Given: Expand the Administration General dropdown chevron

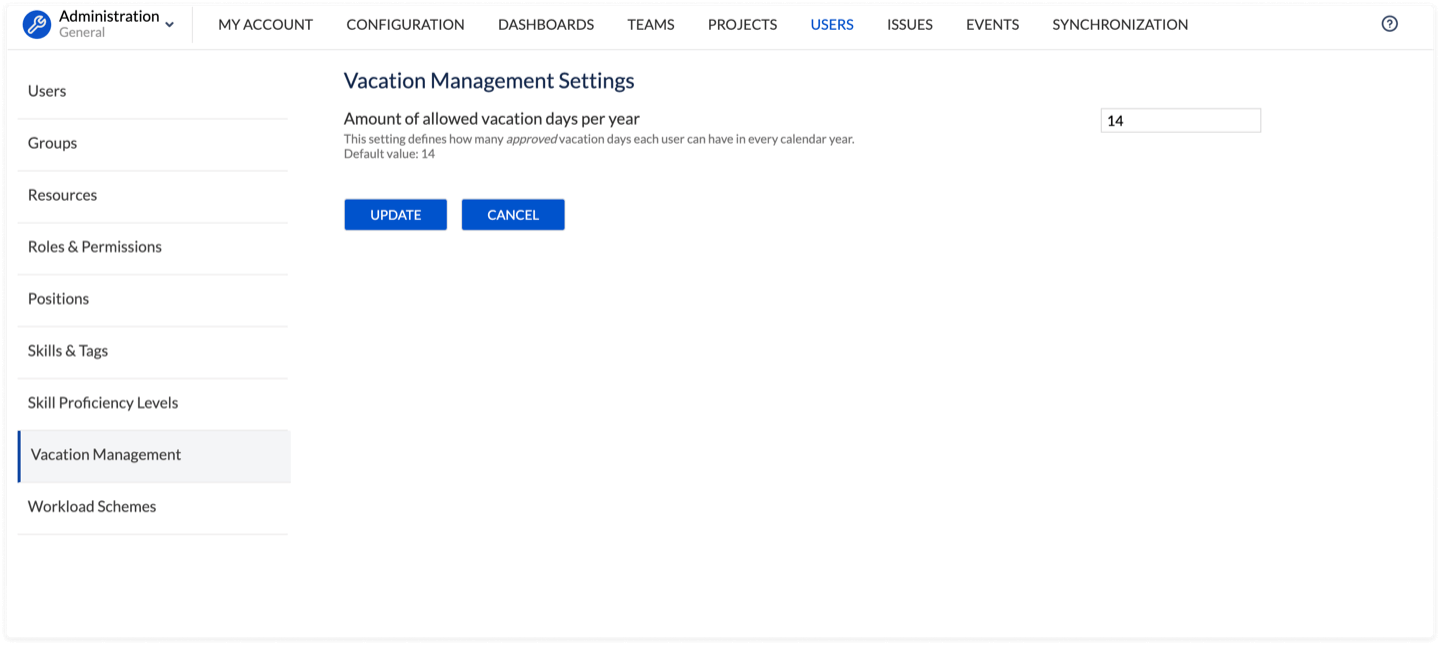Looking at the screenshot, I should point(169,25).
